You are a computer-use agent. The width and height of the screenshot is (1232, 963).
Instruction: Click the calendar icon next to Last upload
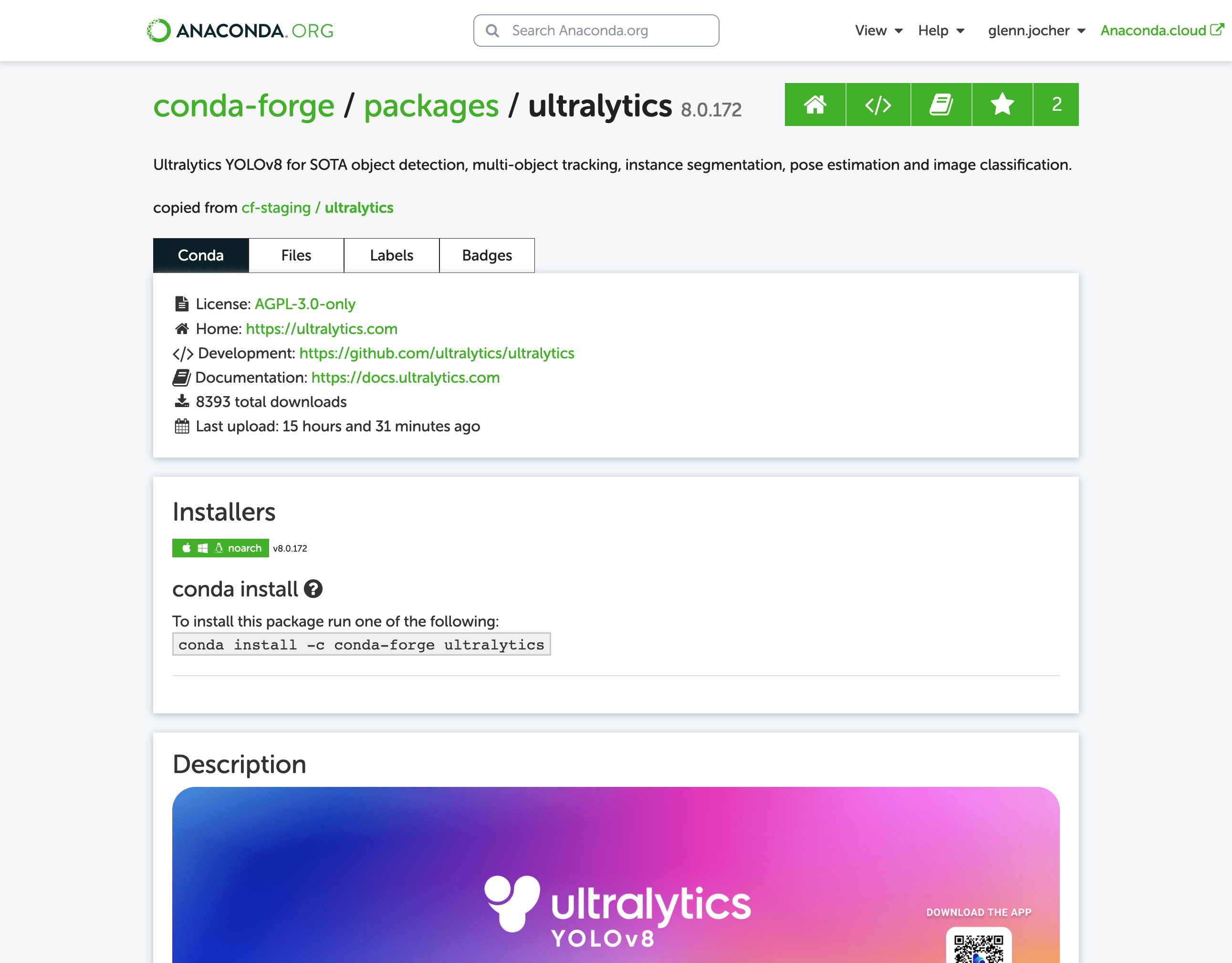(x=182, y=427)
